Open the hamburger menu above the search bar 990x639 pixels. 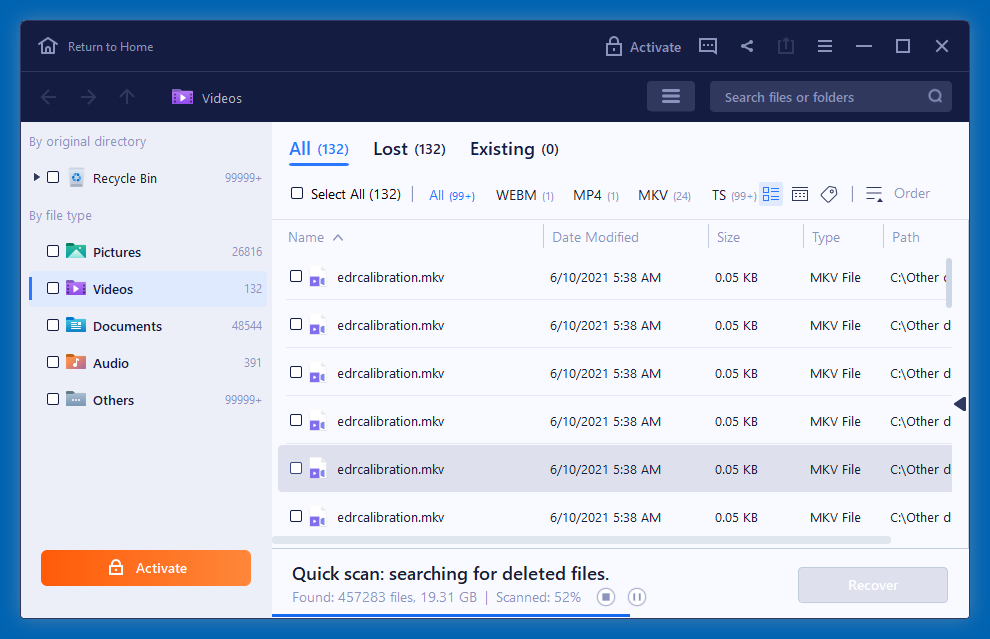coord(670,96)
